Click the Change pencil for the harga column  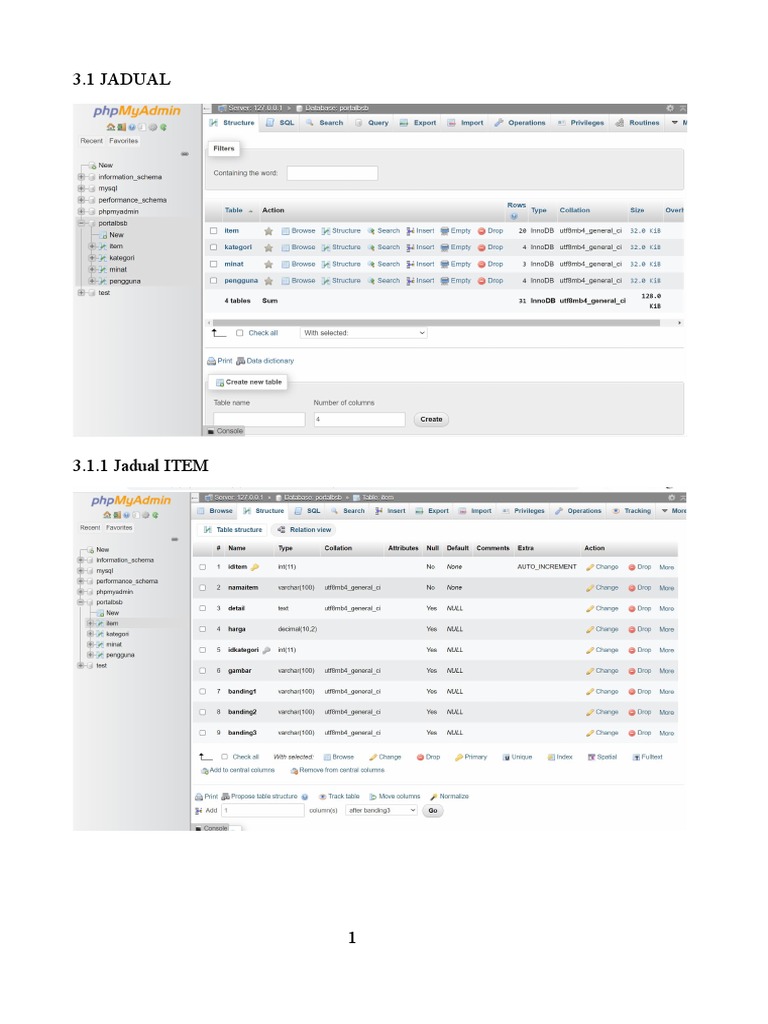pyautogui.click(x=590, y=630)
